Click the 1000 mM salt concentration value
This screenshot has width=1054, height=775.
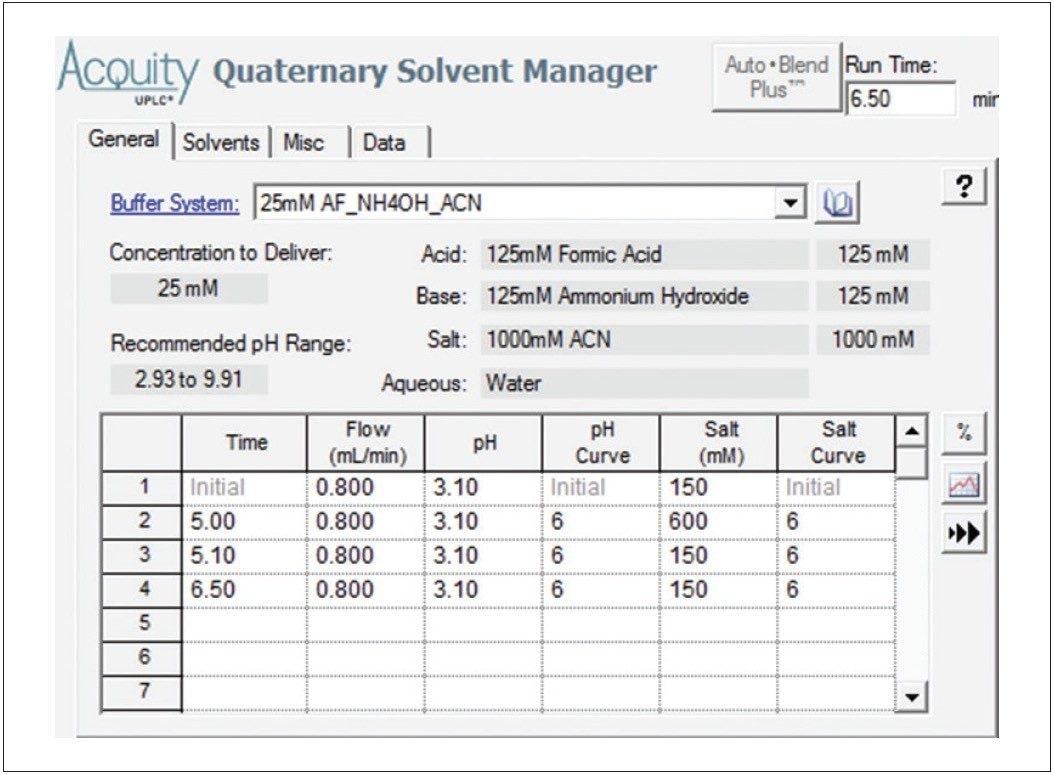coord(873,339)
